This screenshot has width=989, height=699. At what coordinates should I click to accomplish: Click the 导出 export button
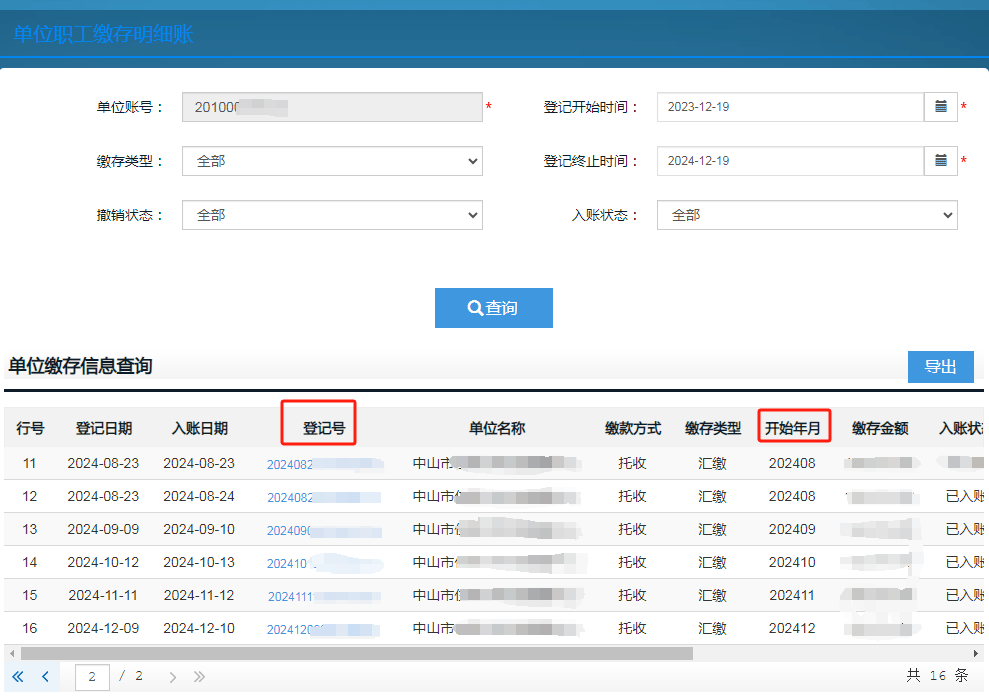click(x=940, y=367)
